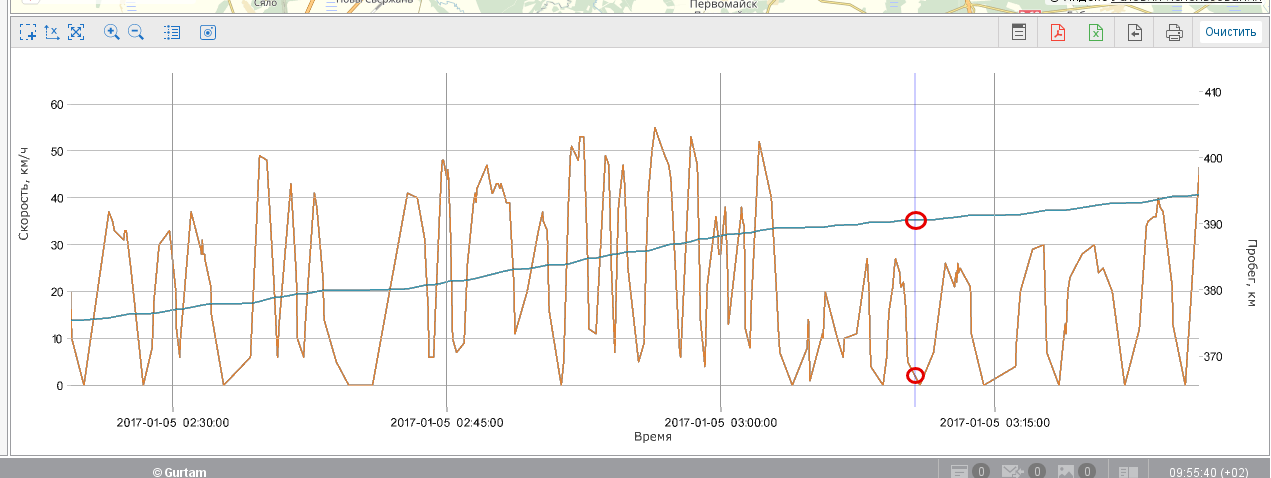Toggle the map tracking target icon
The image size is (1271, 478).
click(208, 32)
